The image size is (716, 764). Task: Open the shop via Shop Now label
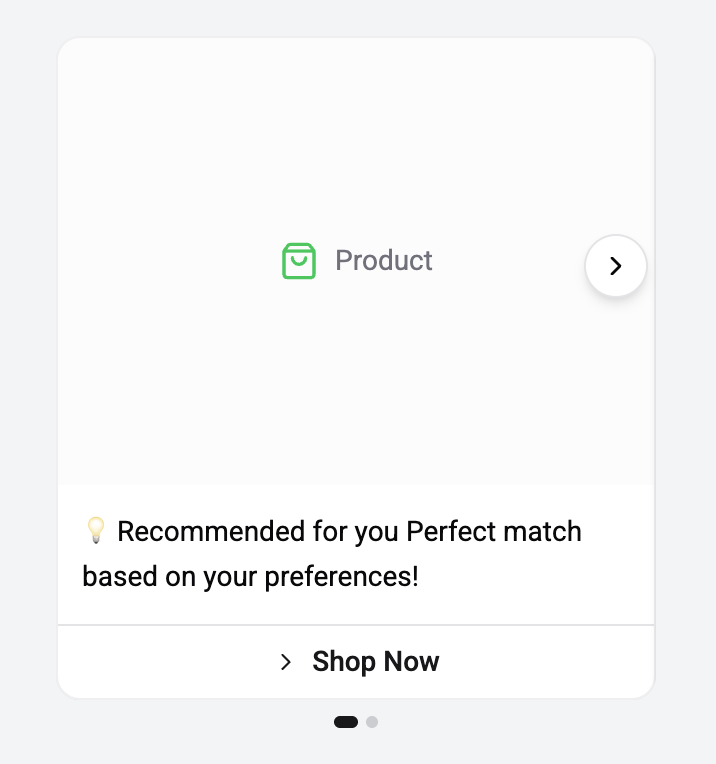[x=375, y=662]
